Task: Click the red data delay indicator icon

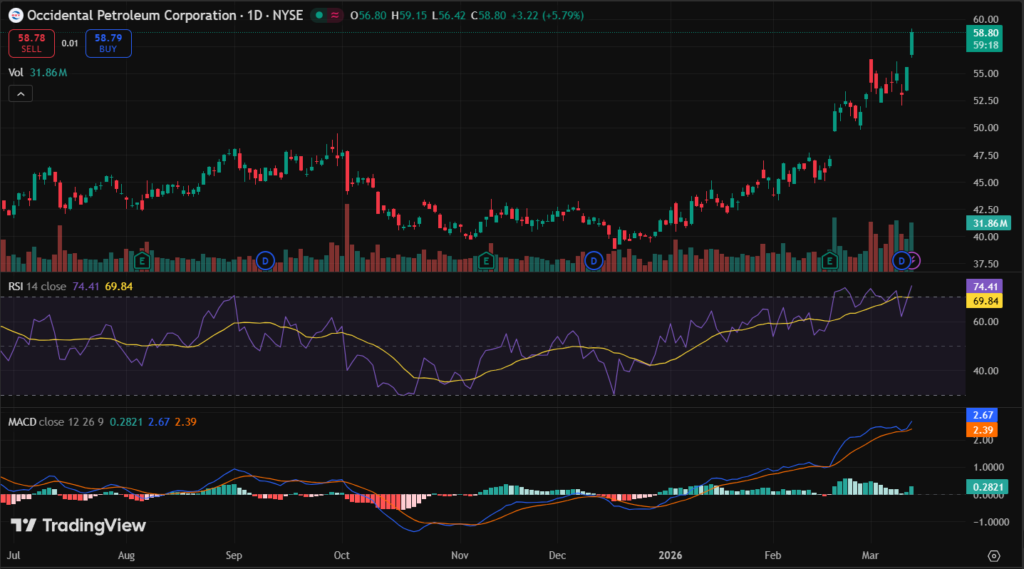Action: click(334, 16)
